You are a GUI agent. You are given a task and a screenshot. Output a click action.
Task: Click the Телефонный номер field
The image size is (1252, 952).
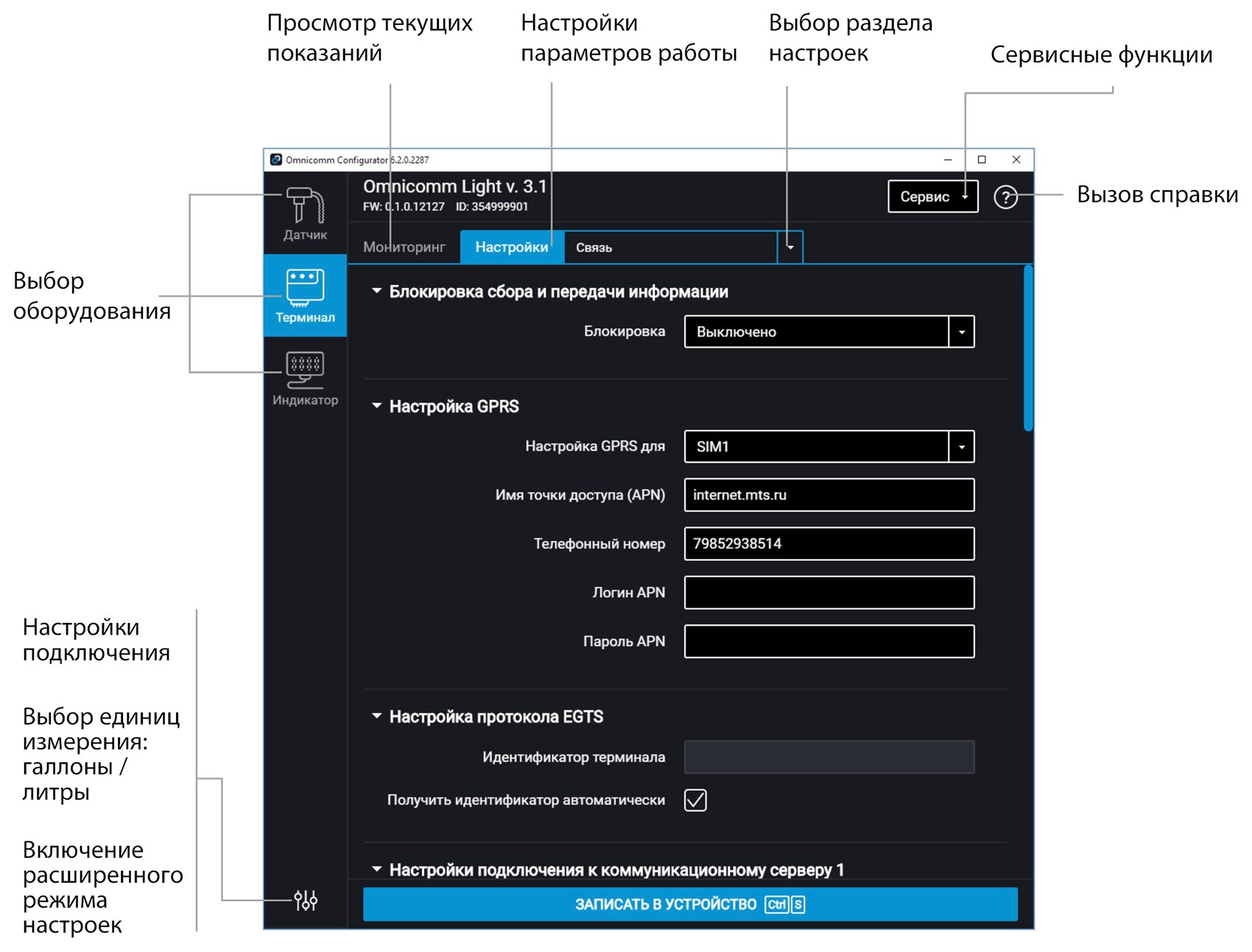[829, 543]
